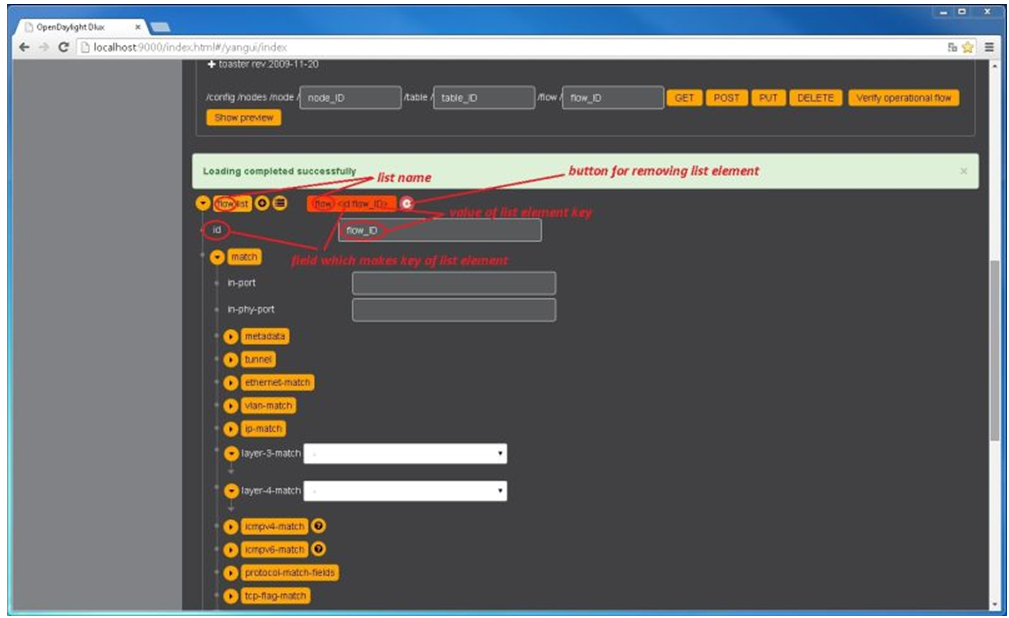Open a new browser tab

point(160,27)
